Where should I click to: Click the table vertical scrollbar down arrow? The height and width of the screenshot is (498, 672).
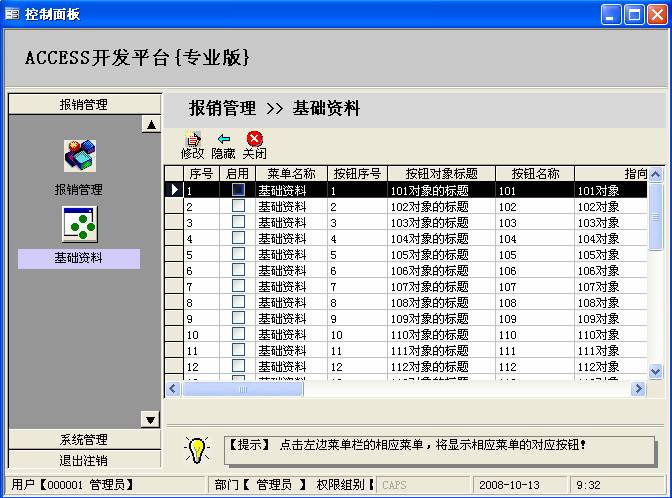point(655,371)
